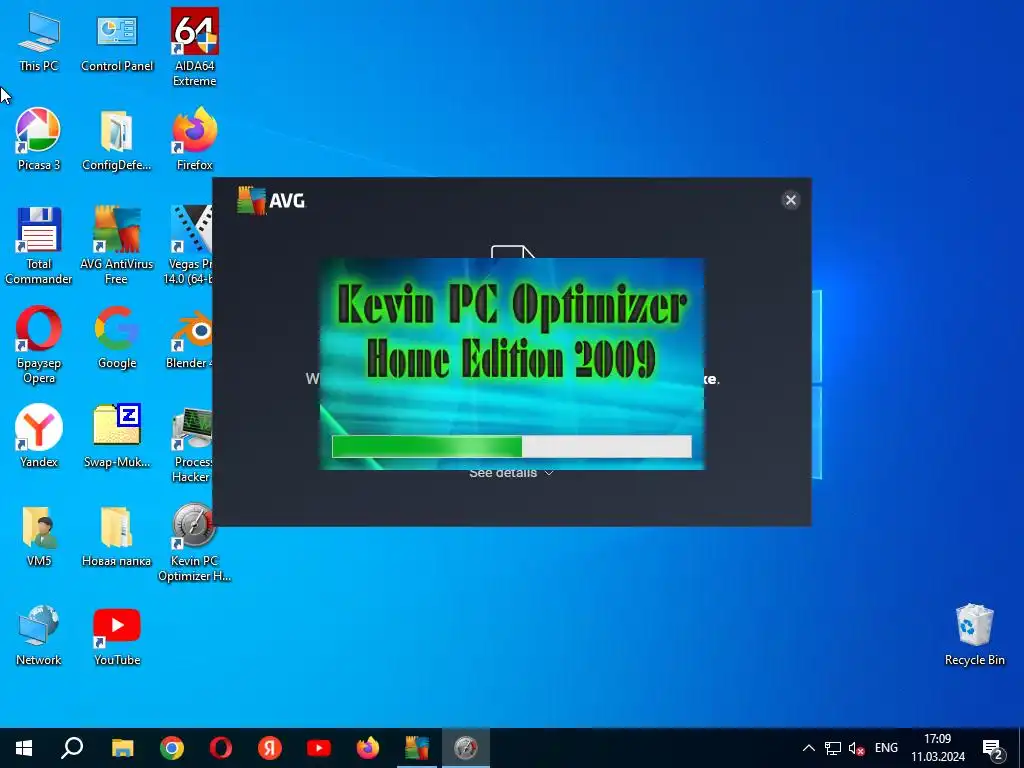Launch Kevin PC Optimizer desktop shortcut
This screenshot has width=1024, height=768.
pos(194,542)
